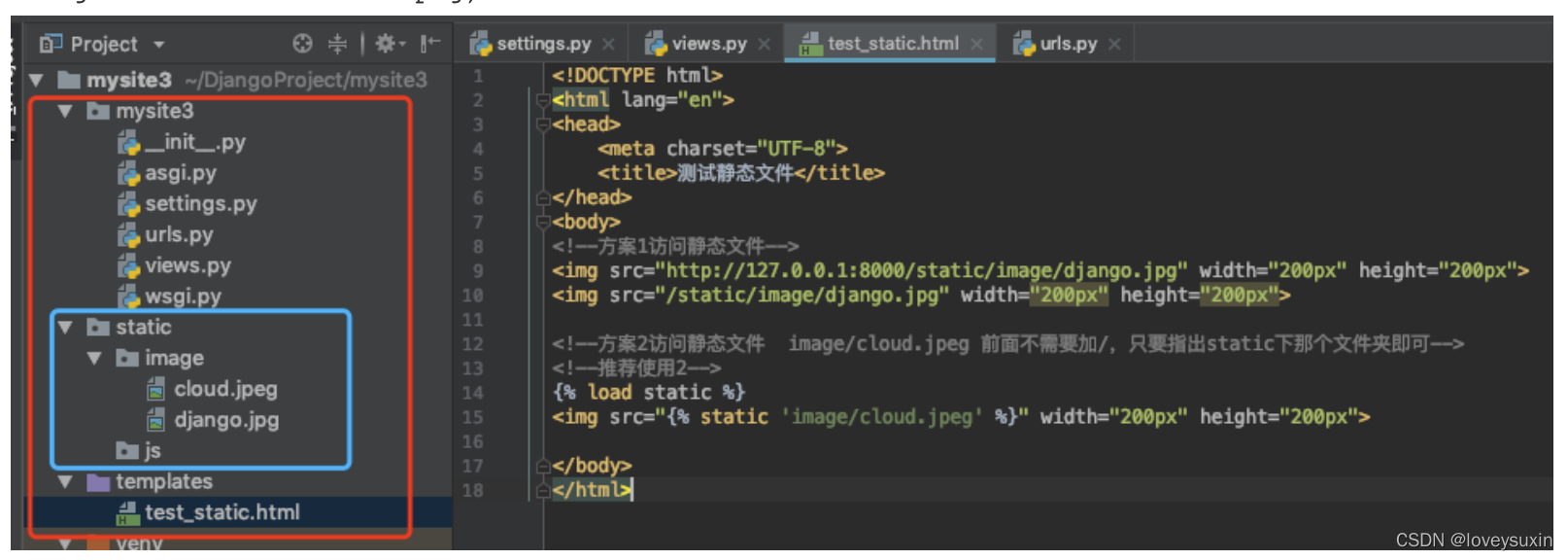This screenshot has height=560, width=1568.
Task: Select settings.py in the project tree
Action: point(200,204)
